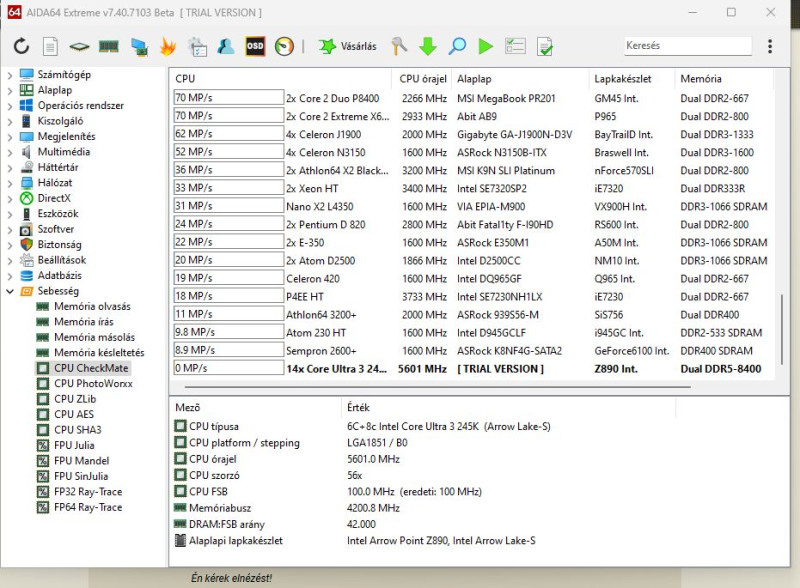Open the clipboard report wizard icon

tap(197, 46)
